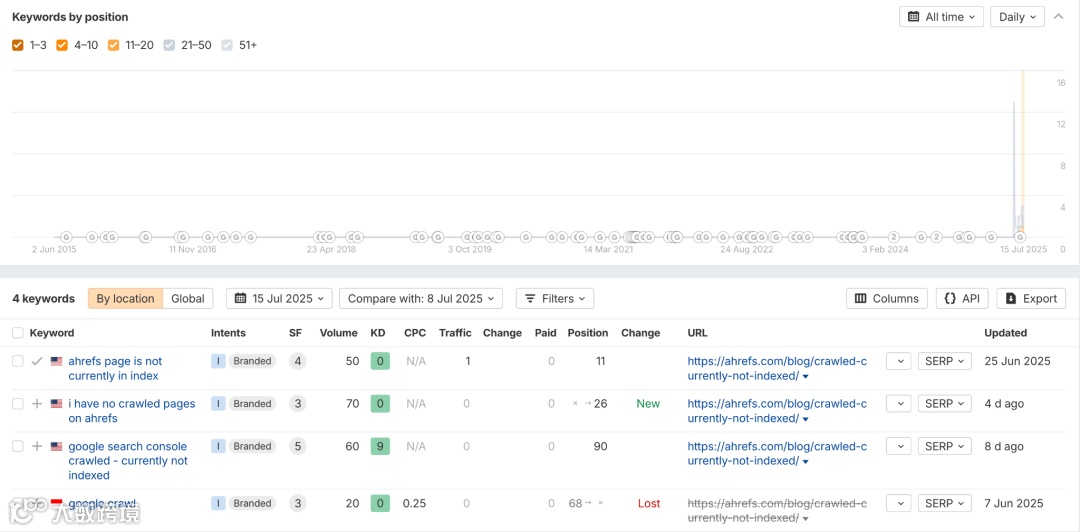Open keyword 'google search console crawled - currently not indexed'

pyautogui.click(x=128, y=461)
